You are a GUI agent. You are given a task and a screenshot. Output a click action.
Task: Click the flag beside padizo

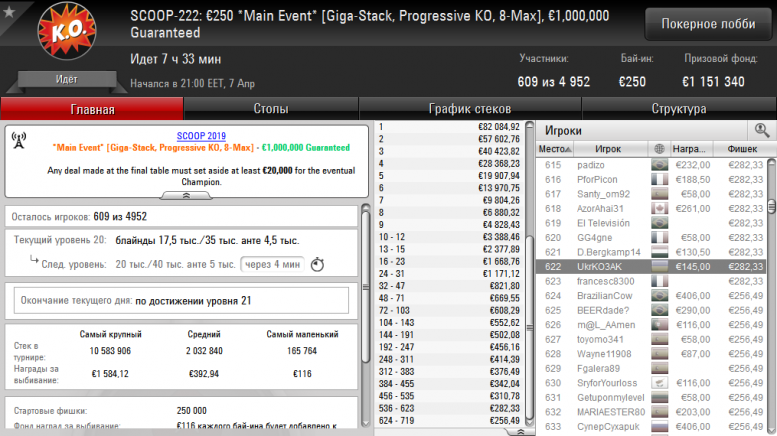(x=659, y=165)
